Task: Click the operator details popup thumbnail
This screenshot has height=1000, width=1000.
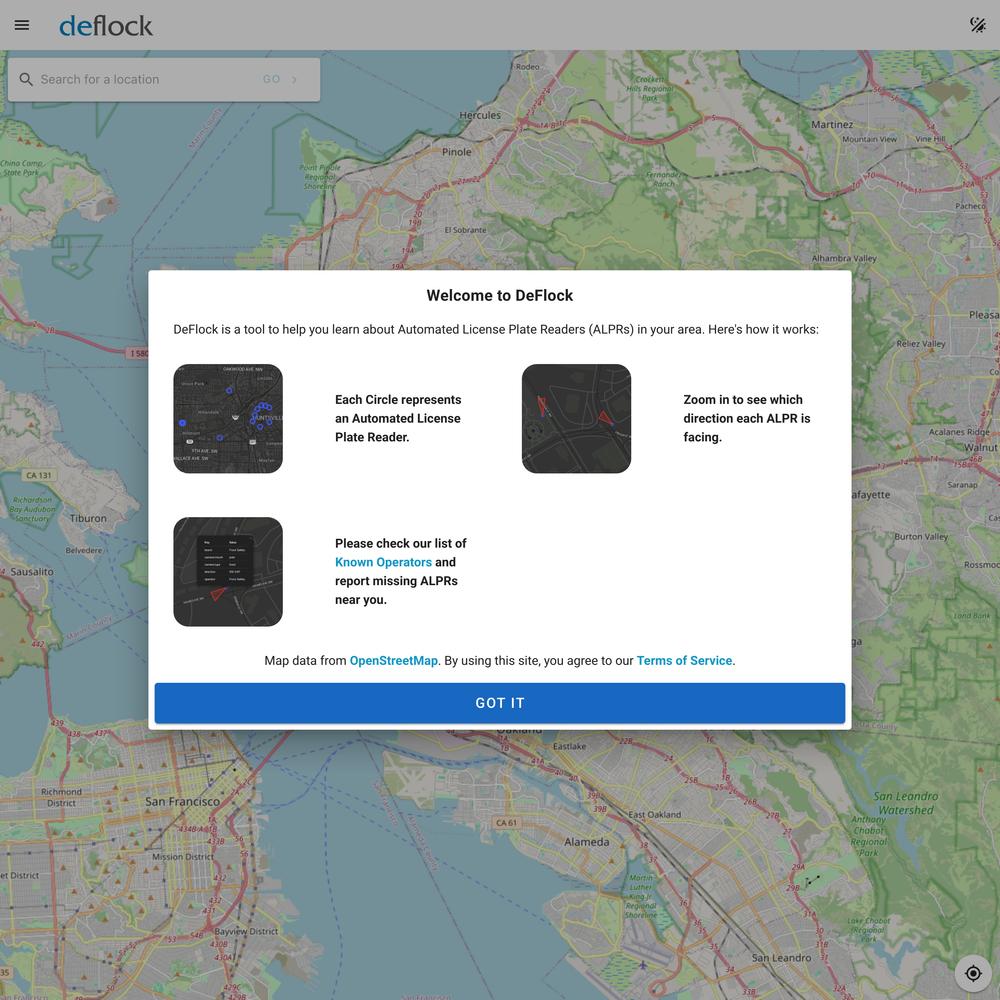Action: [228, 571]
